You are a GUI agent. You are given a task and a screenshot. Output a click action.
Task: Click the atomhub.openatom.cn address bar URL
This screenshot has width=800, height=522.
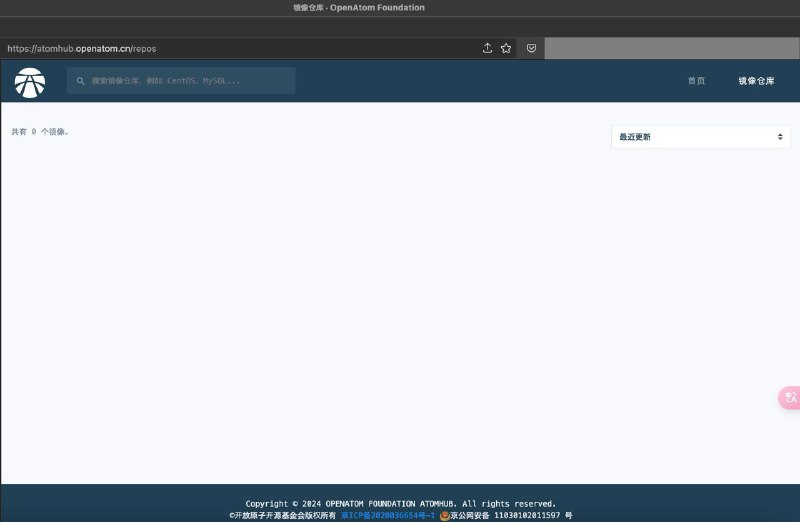(x=82, y=48)
